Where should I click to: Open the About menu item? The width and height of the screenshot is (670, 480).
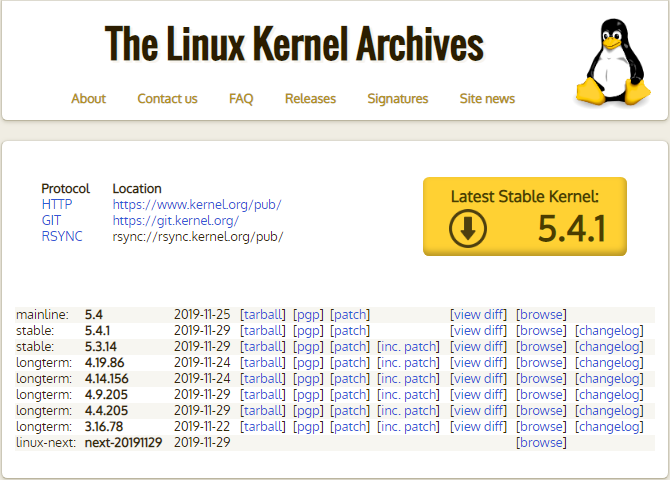click(88, 99)
